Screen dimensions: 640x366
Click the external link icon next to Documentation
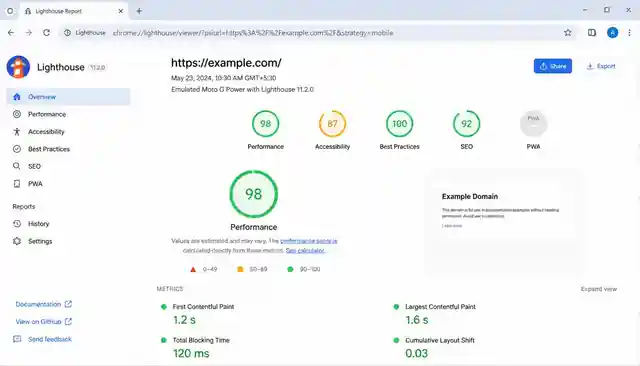click(68, 304)
